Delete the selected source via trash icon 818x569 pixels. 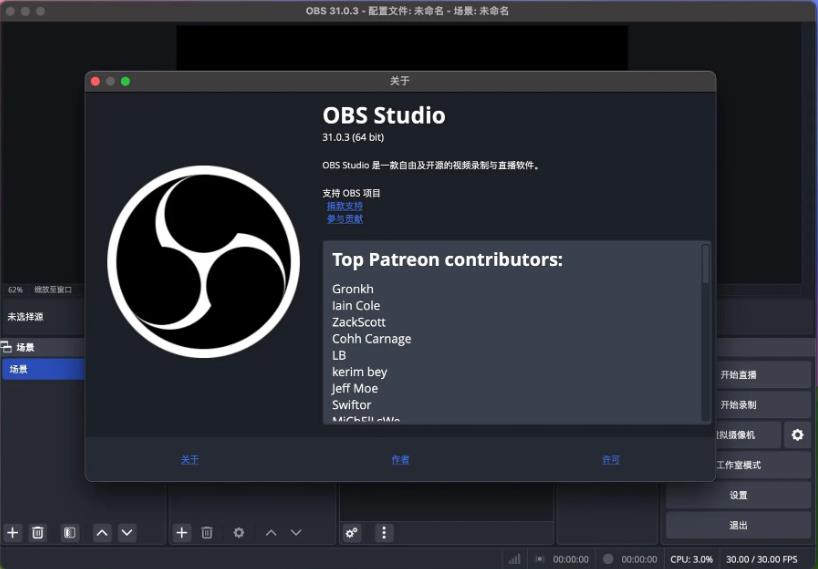(207, 532)
